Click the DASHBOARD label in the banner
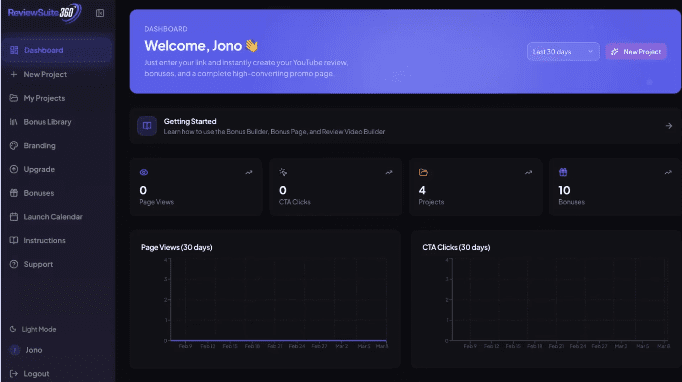The image size is (682, 382). pyautogui.click(x=166, y=29)
